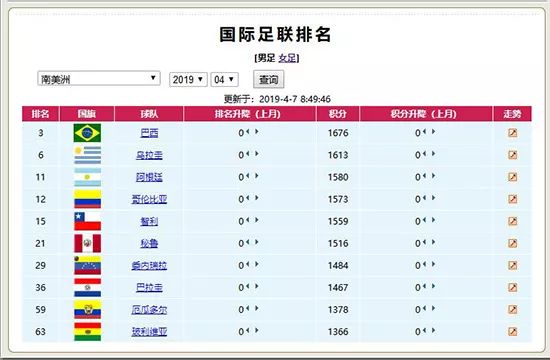Open the 厄瓜多尔 team link
550x360 pixels.
[149, 310]
